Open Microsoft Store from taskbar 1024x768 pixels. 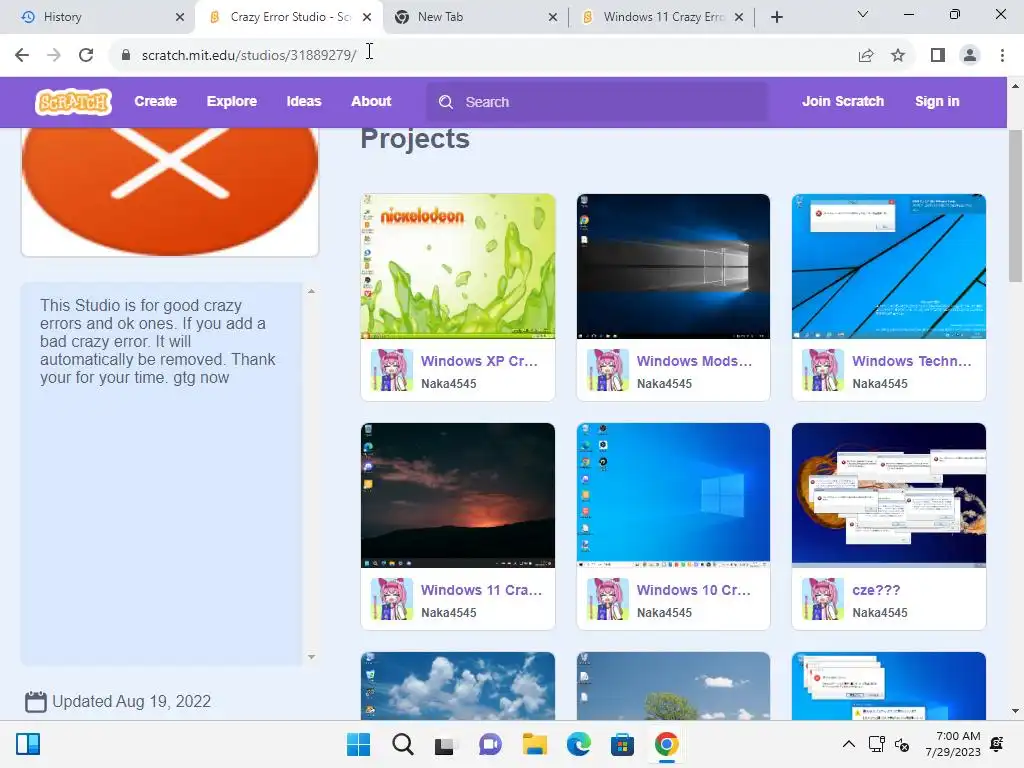[x=622, y=744]
